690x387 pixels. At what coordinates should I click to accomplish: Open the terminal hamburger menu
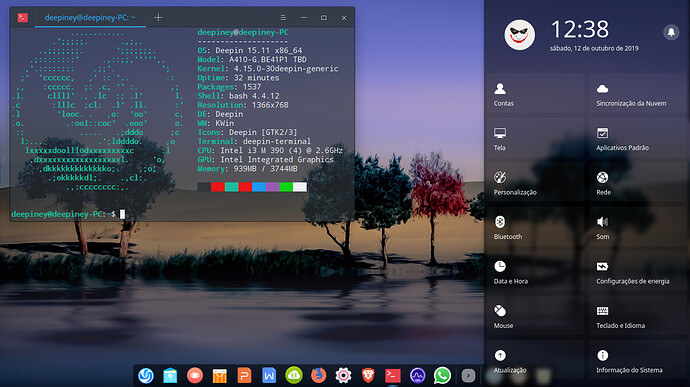point(283,18)
